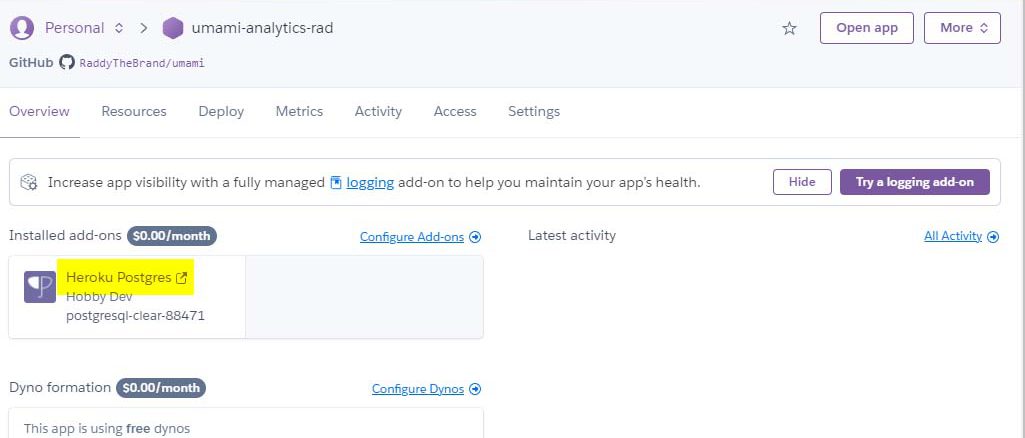This screenshot has width=1025, height=438.
Task: Click the GitHub octocat icon
Action: [x=67, y=63]
